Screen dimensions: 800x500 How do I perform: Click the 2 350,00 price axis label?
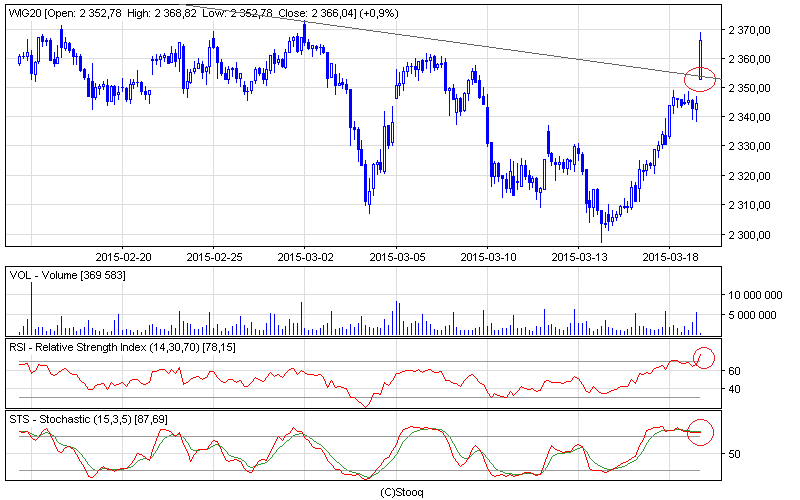click(749, 88)
